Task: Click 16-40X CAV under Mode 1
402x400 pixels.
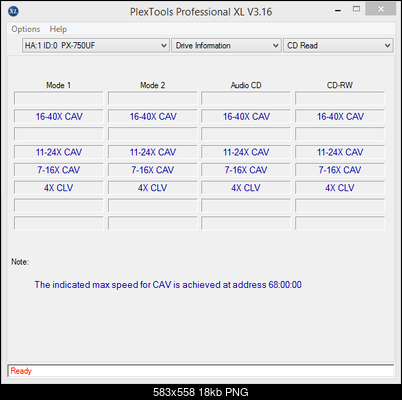Action: pyautogui.click(x=59, y=117)
